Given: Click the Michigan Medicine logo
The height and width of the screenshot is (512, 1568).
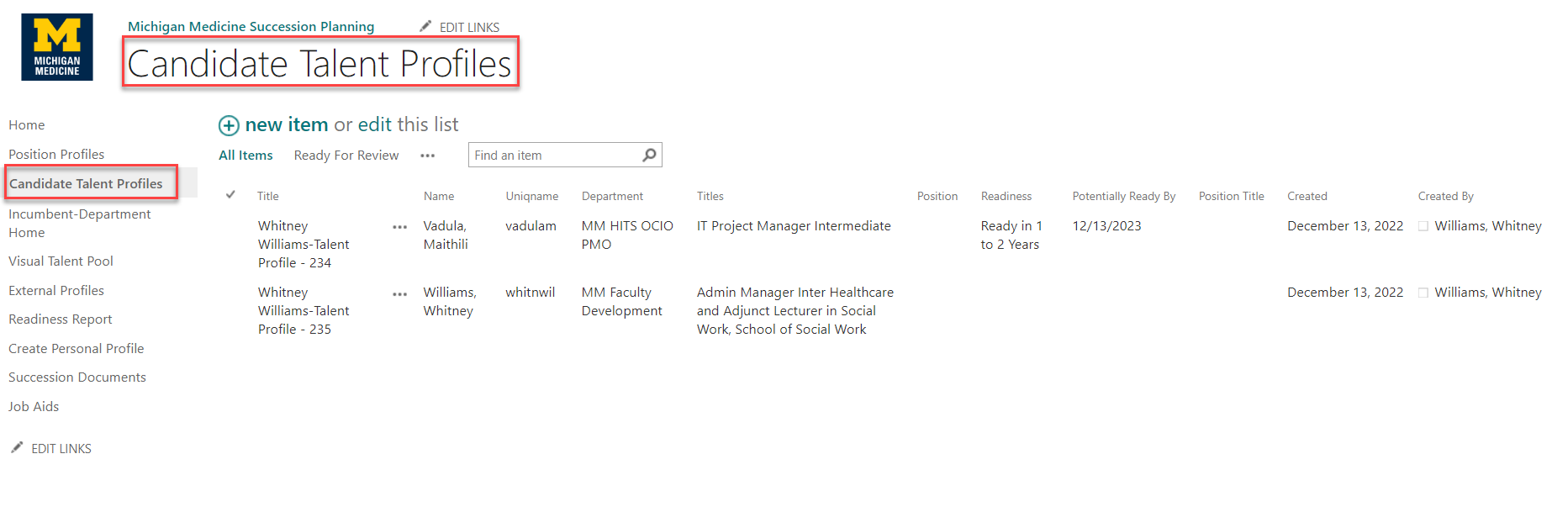Looking at the screenshot, I should point(57,47).
